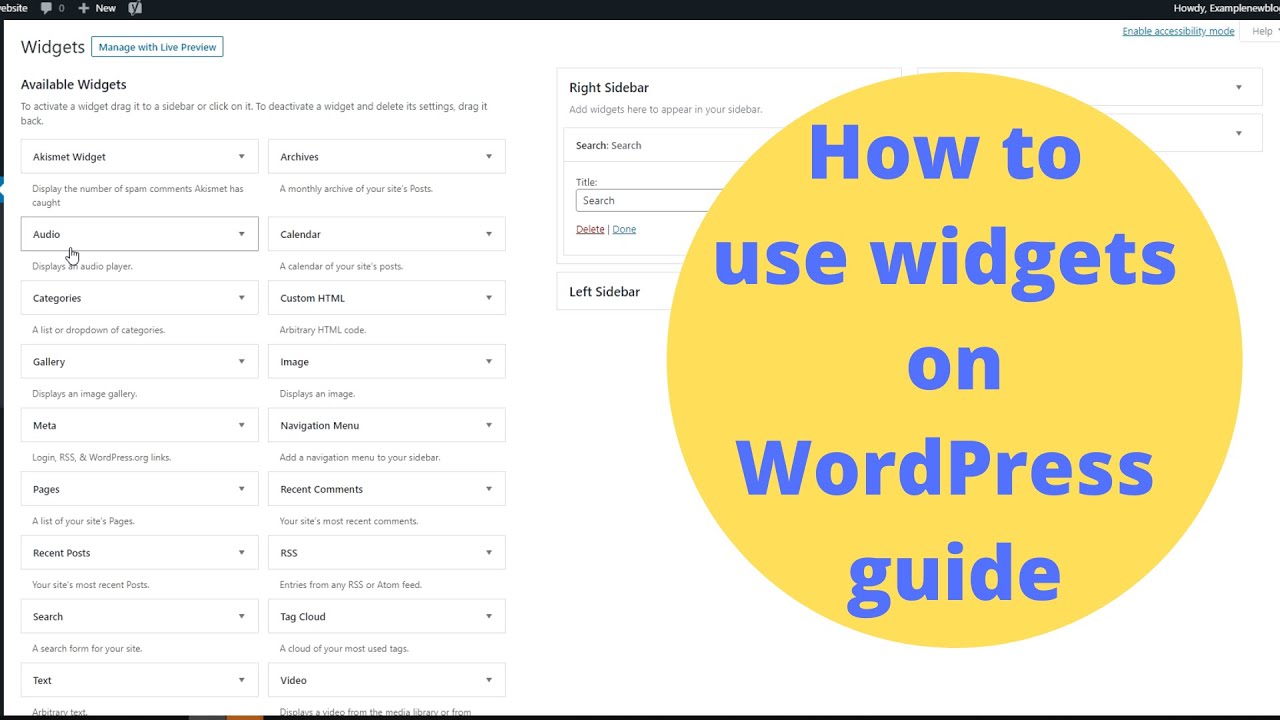Screen dimensions: 1280x720
Task: Select the Akismet Widget title
Action: click(x=69, y=157)
